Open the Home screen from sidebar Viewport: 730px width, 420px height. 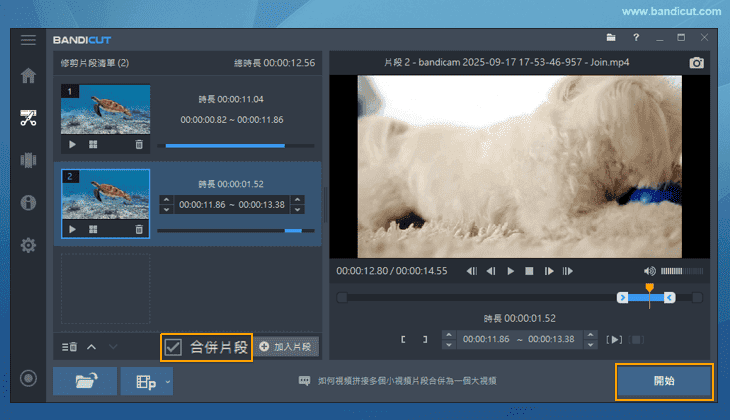tap(28, 76)
